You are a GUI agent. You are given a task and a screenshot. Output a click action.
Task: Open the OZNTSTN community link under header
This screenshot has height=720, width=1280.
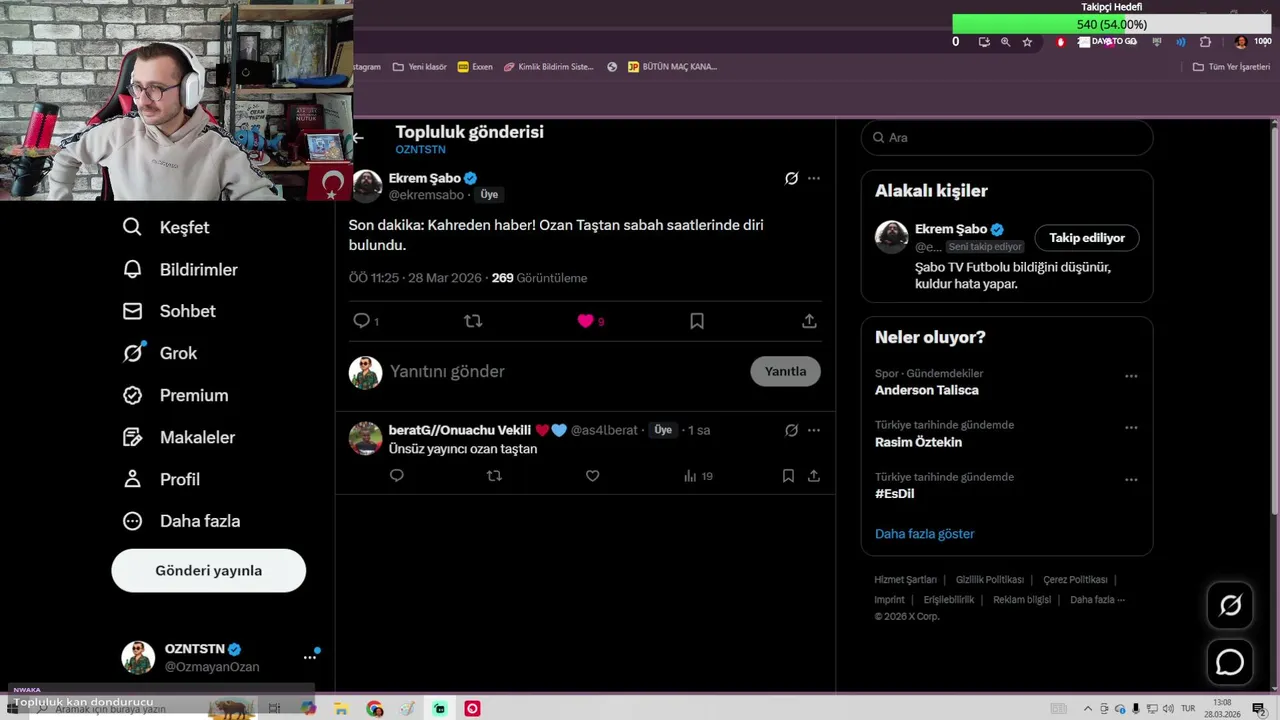420,149
